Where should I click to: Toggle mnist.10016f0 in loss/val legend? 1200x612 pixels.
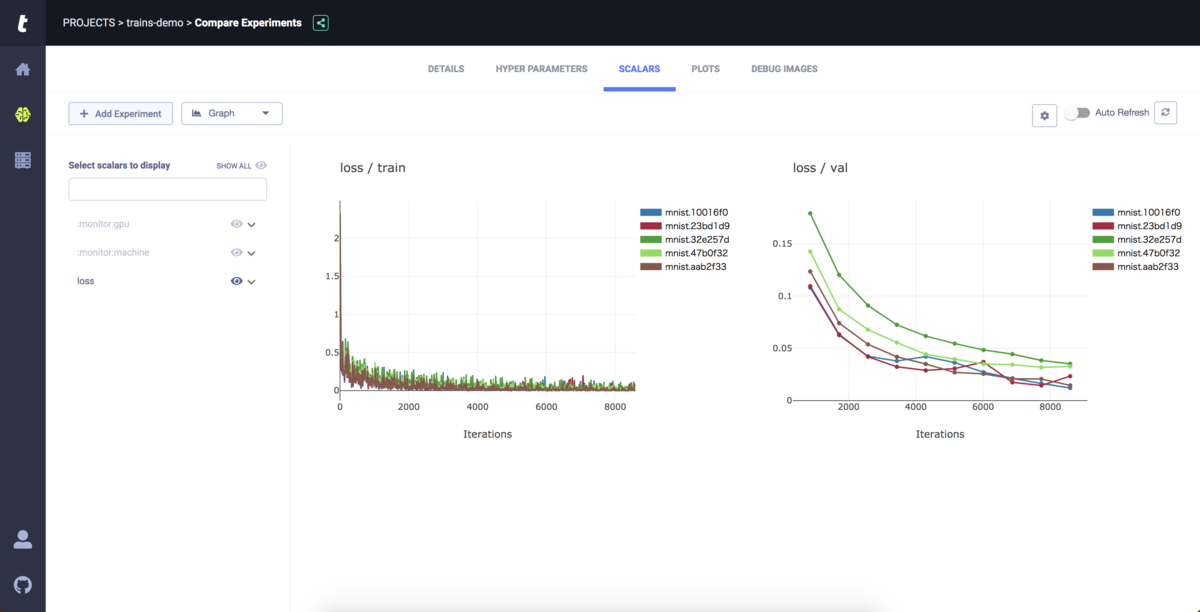click(1136, 212)
